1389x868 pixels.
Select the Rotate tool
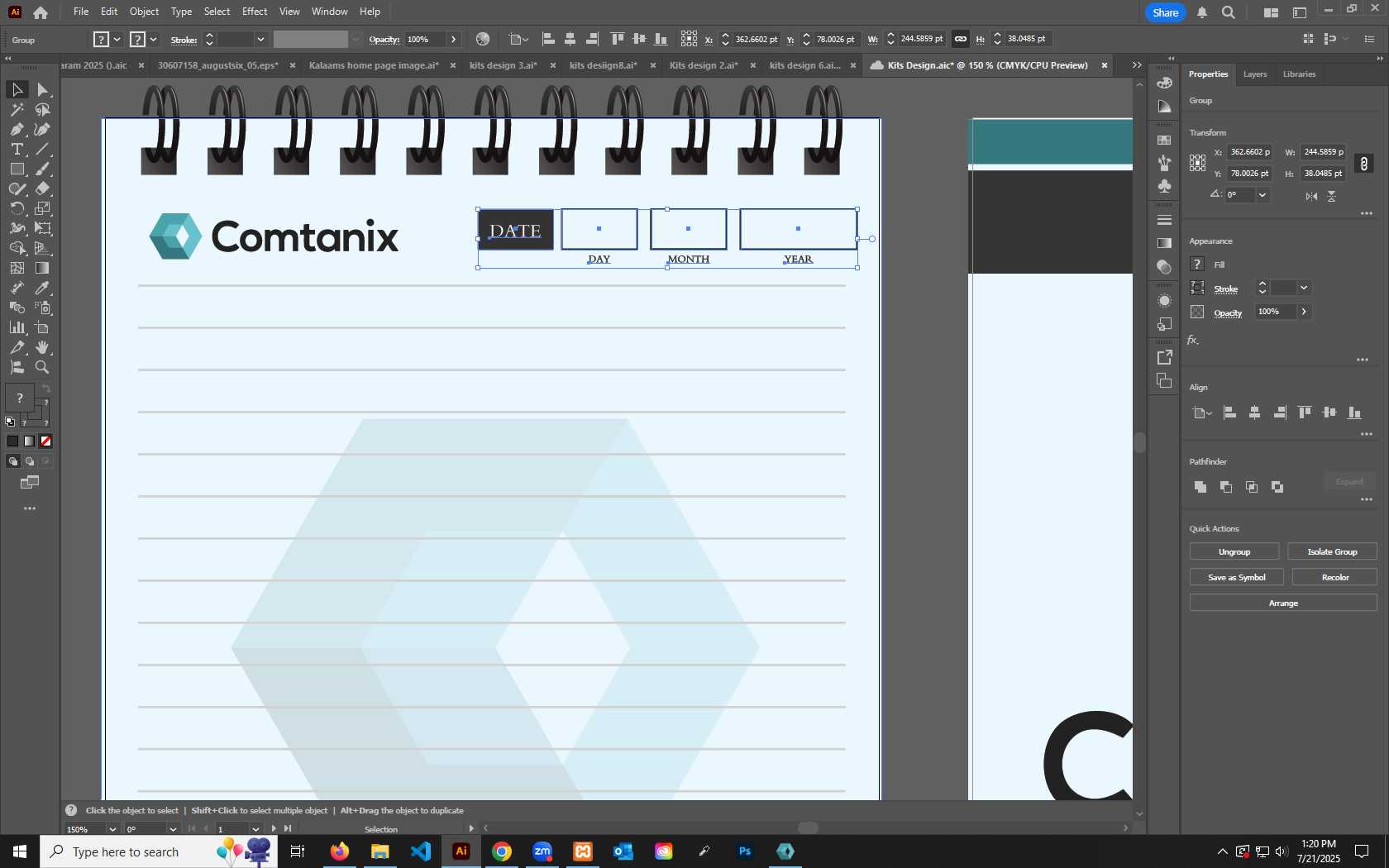point(17,208)
